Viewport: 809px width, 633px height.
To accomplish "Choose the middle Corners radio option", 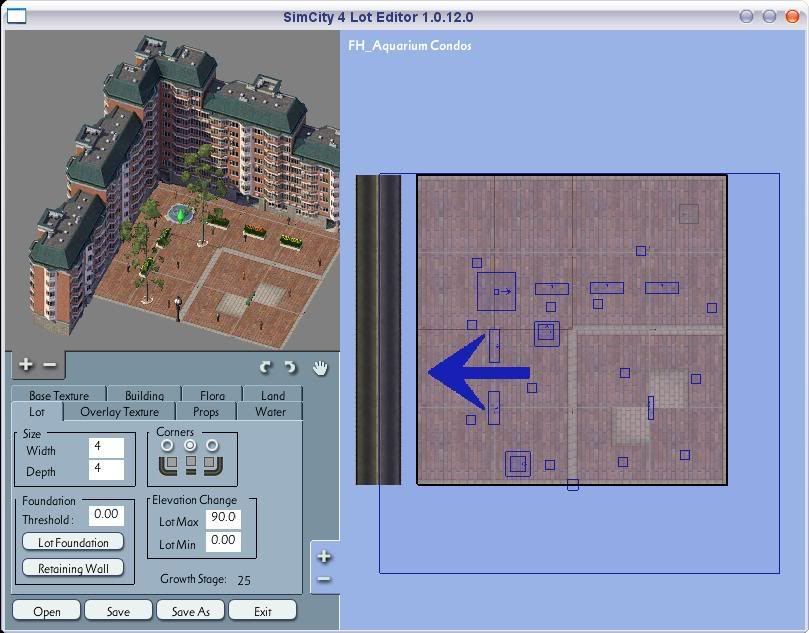I will pyautogui.click(x=190, y=445).
